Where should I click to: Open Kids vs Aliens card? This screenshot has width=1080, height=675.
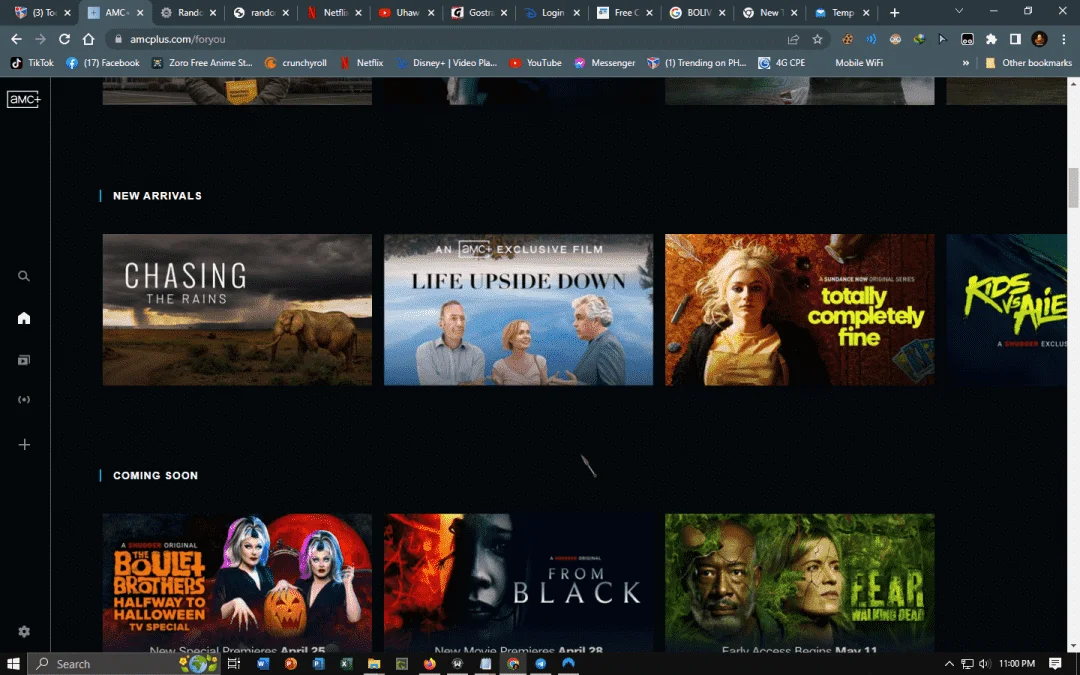click(x=1006, y=309)
